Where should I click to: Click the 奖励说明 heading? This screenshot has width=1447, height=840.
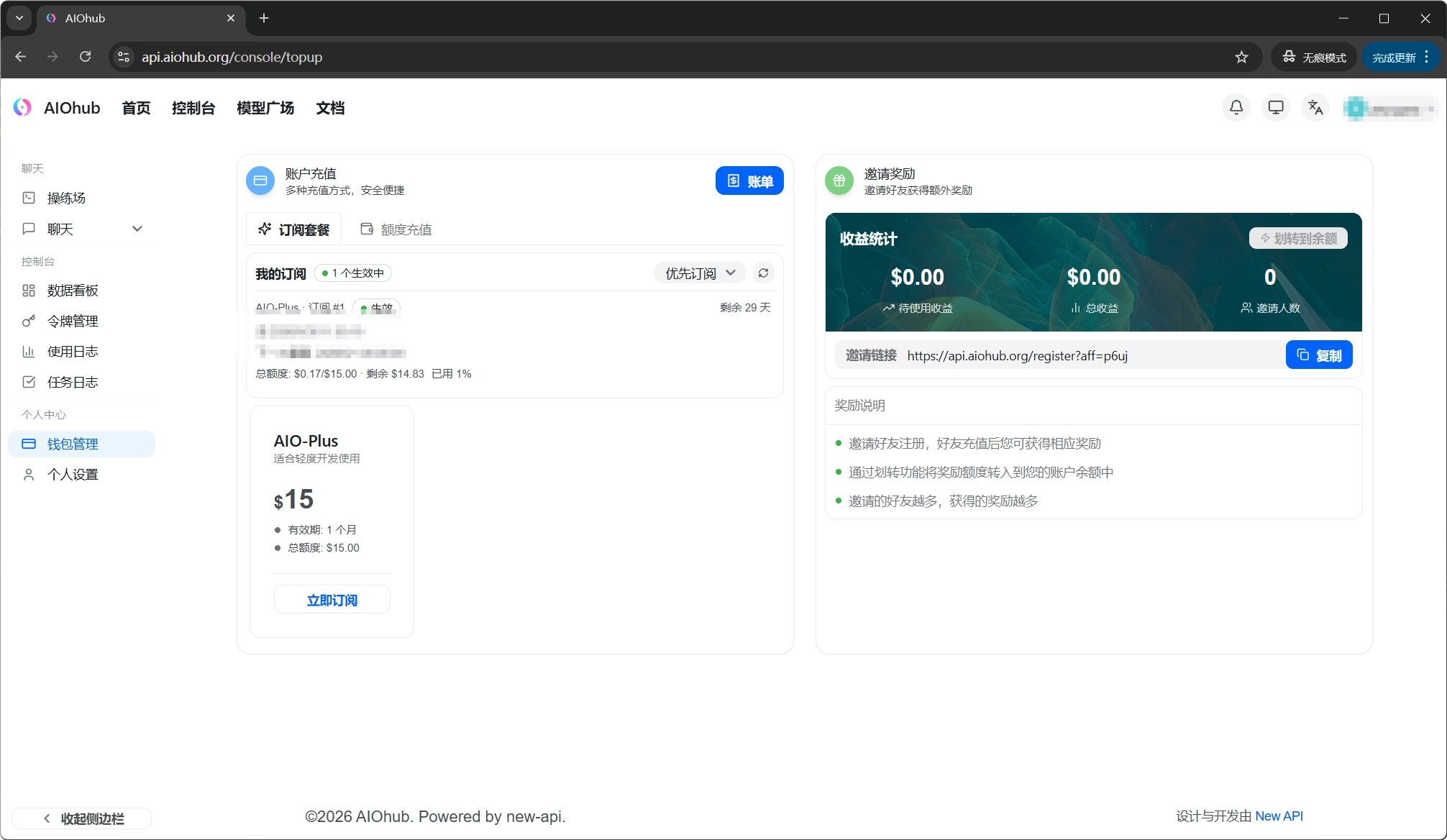tap(859, 406)
